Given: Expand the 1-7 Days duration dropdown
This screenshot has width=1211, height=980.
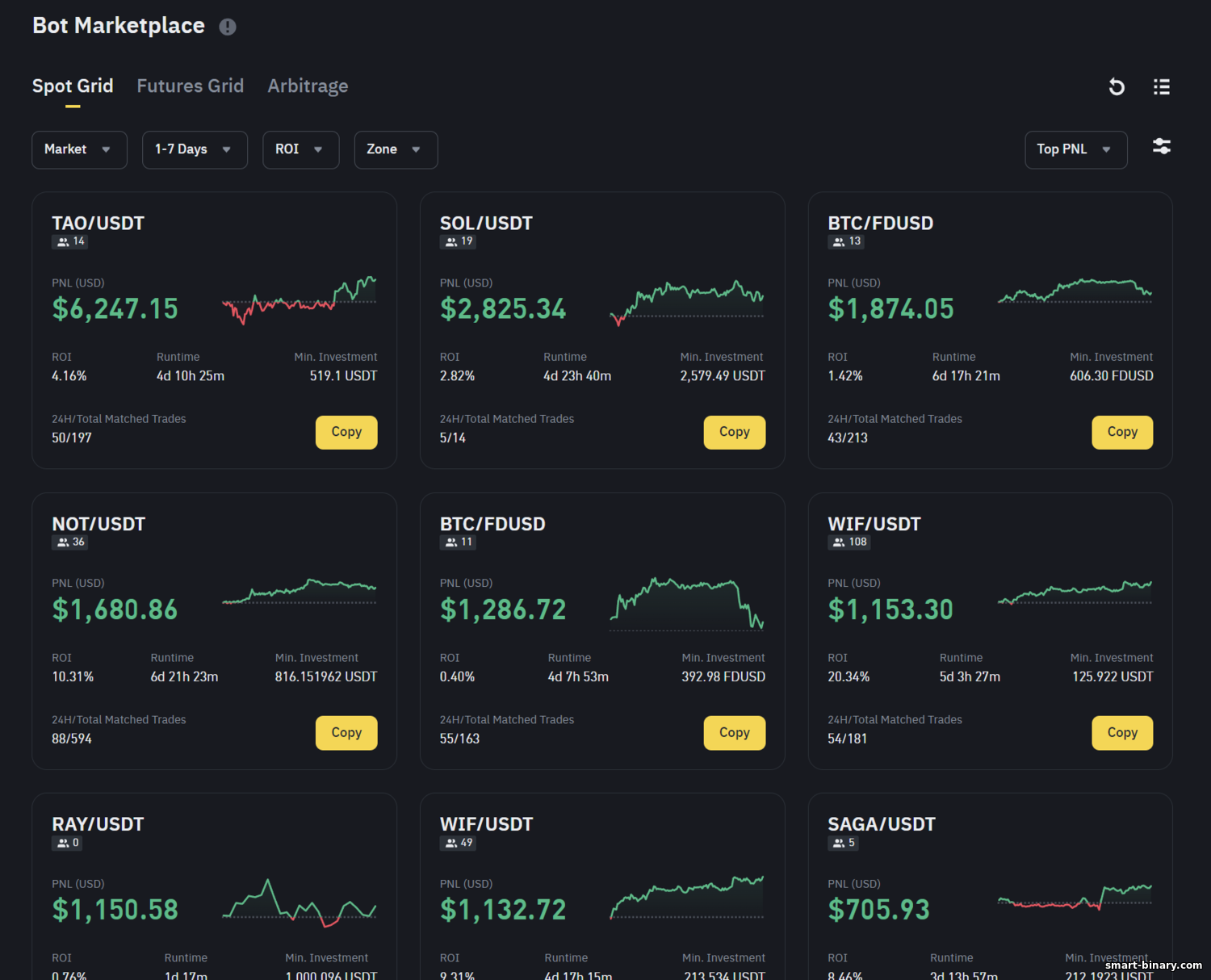Looking at the screenshot, I should pos(195,149).
